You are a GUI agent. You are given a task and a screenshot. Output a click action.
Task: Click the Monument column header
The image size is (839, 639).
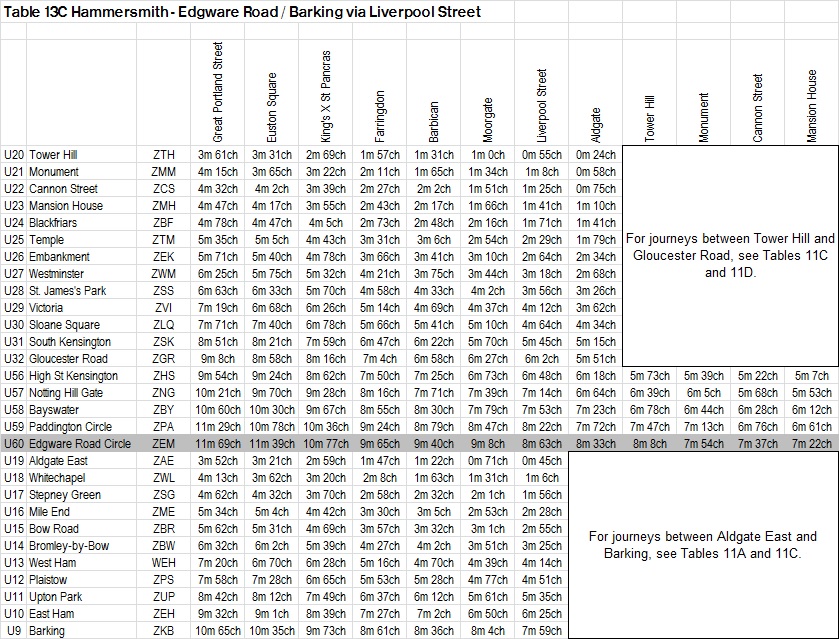[704, 118]
